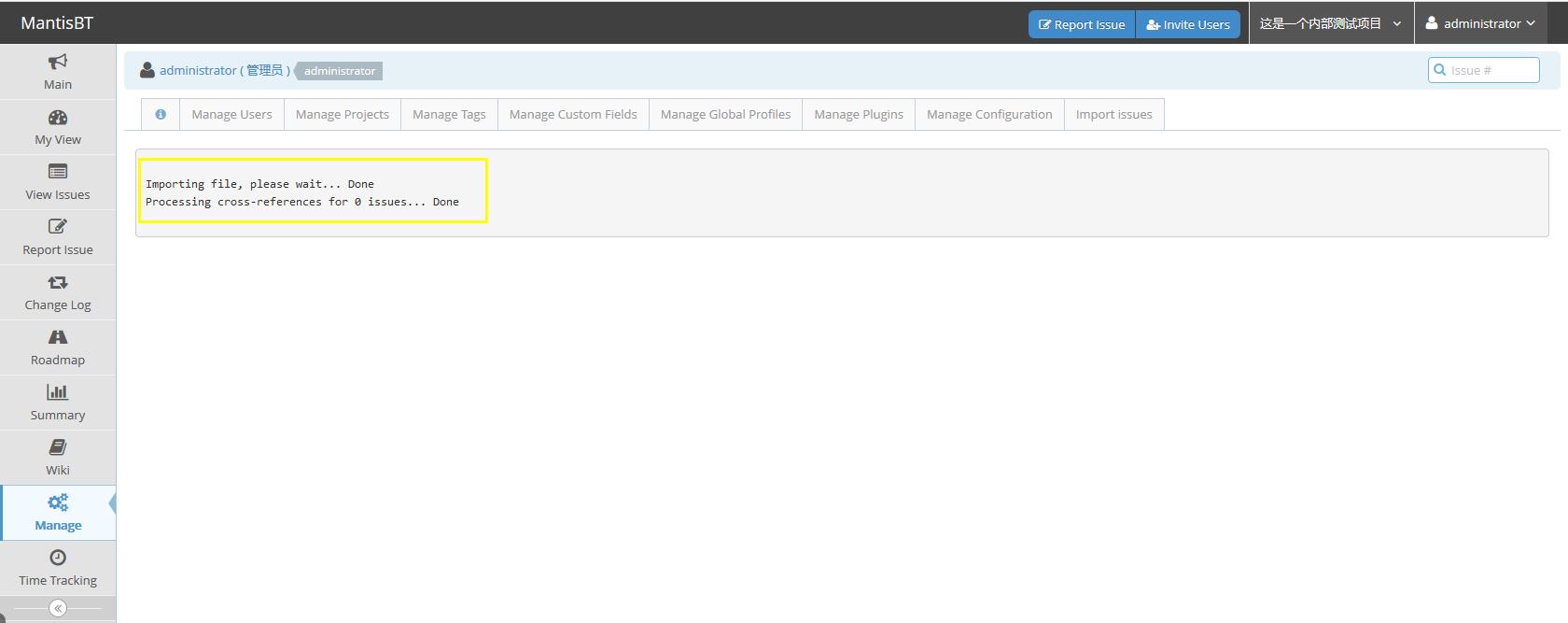The height and width of the screenshot is (623, 1568).
Task: Expand the project selector dropdown
Action: point(1330,23)
